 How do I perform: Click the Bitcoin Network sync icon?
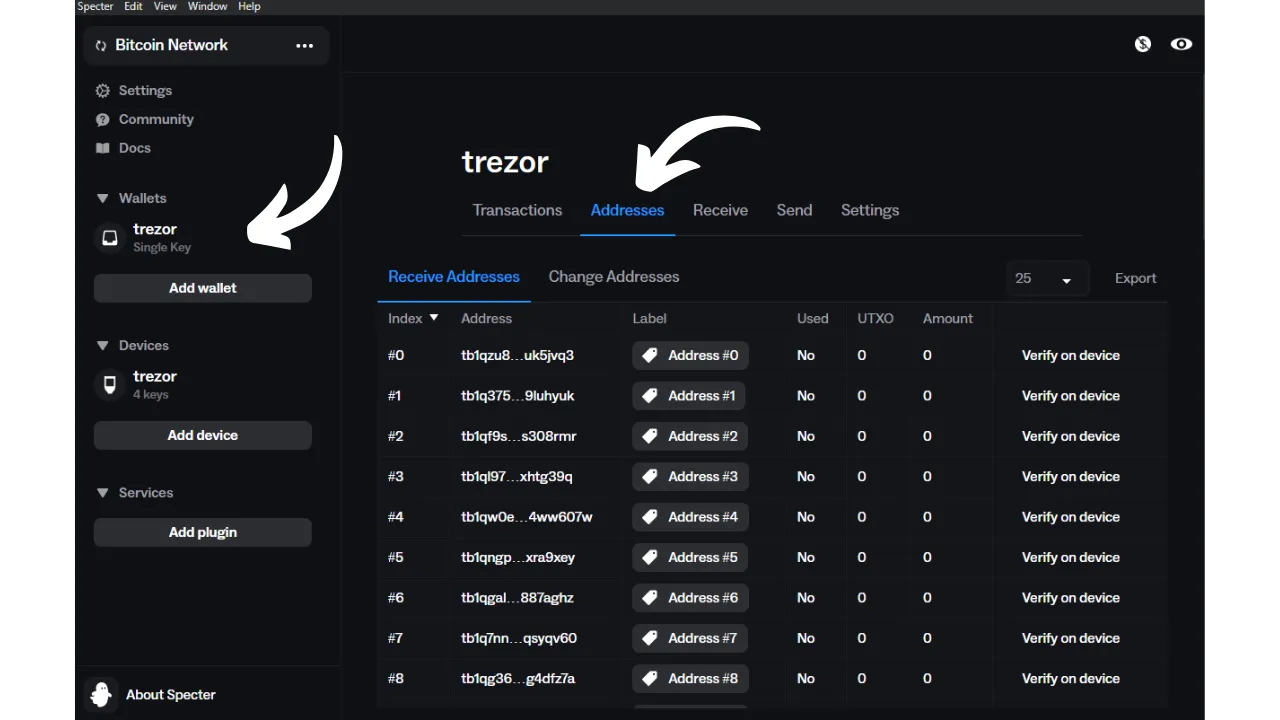(101, 46)
